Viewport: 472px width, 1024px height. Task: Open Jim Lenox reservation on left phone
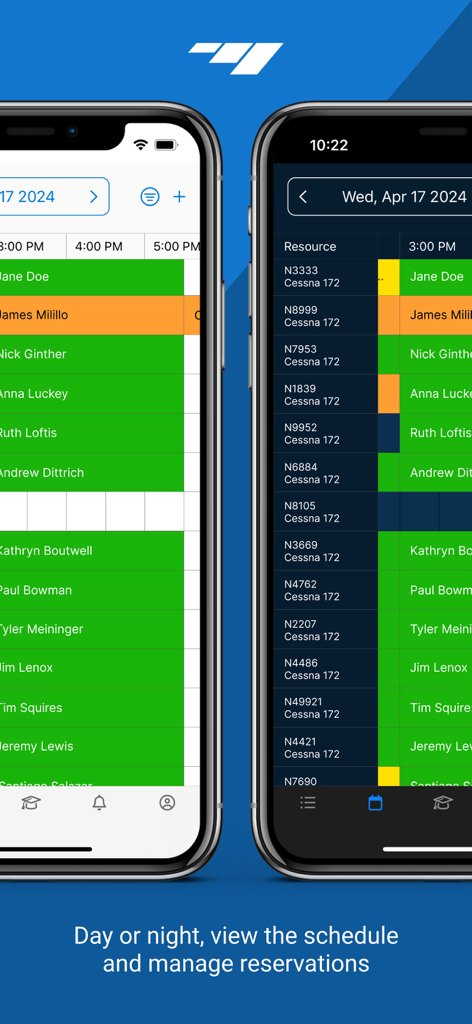(x=91, y=668)
